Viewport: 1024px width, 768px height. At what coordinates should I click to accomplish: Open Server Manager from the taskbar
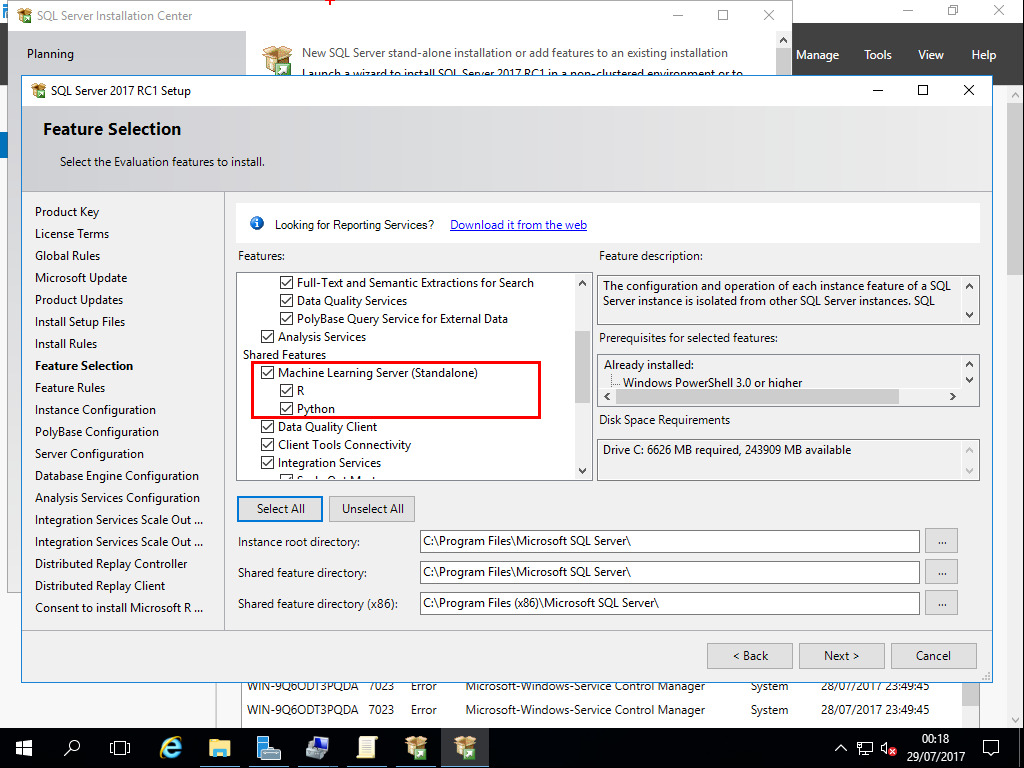(x=269, y=747)
